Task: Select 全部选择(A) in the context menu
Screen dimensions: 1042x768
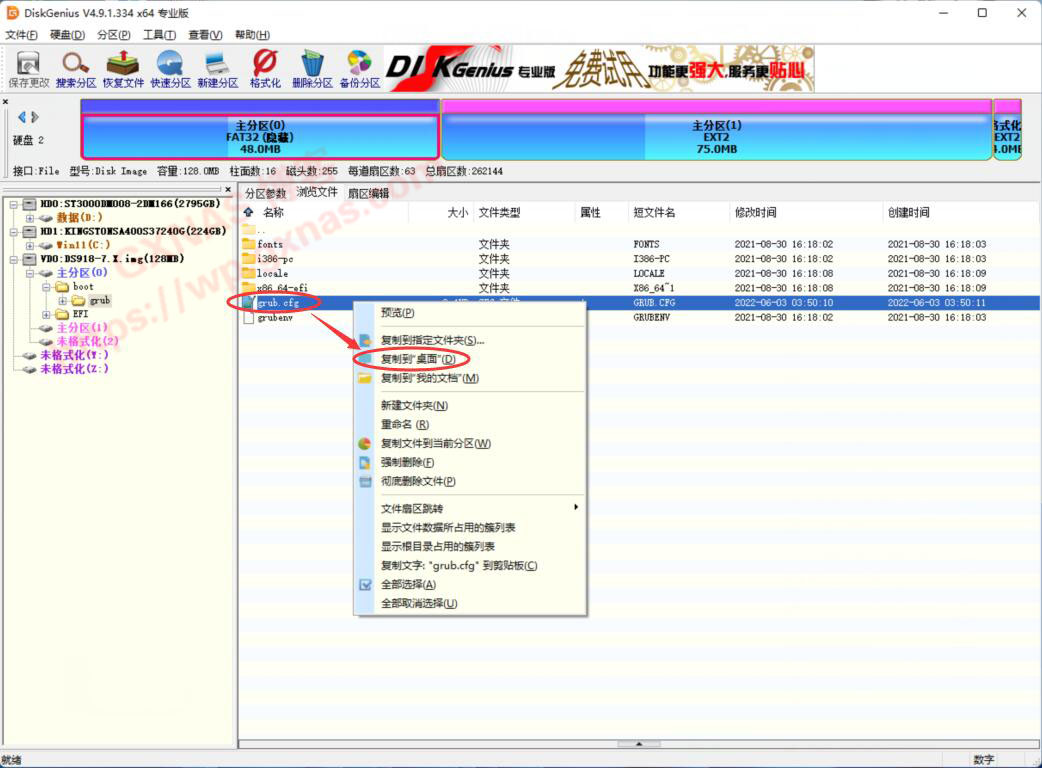Action: (x=408, y=584)
